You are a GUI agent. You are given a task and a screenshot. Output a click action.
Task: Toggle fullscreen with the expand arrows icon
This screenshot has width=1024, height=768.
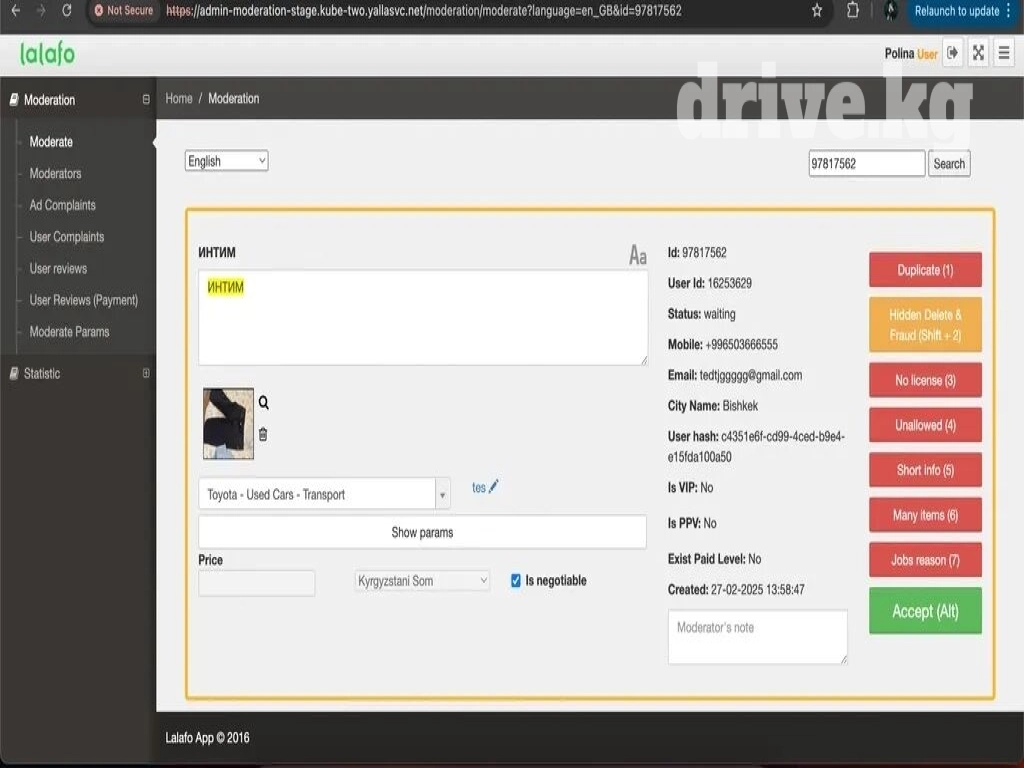979,54
